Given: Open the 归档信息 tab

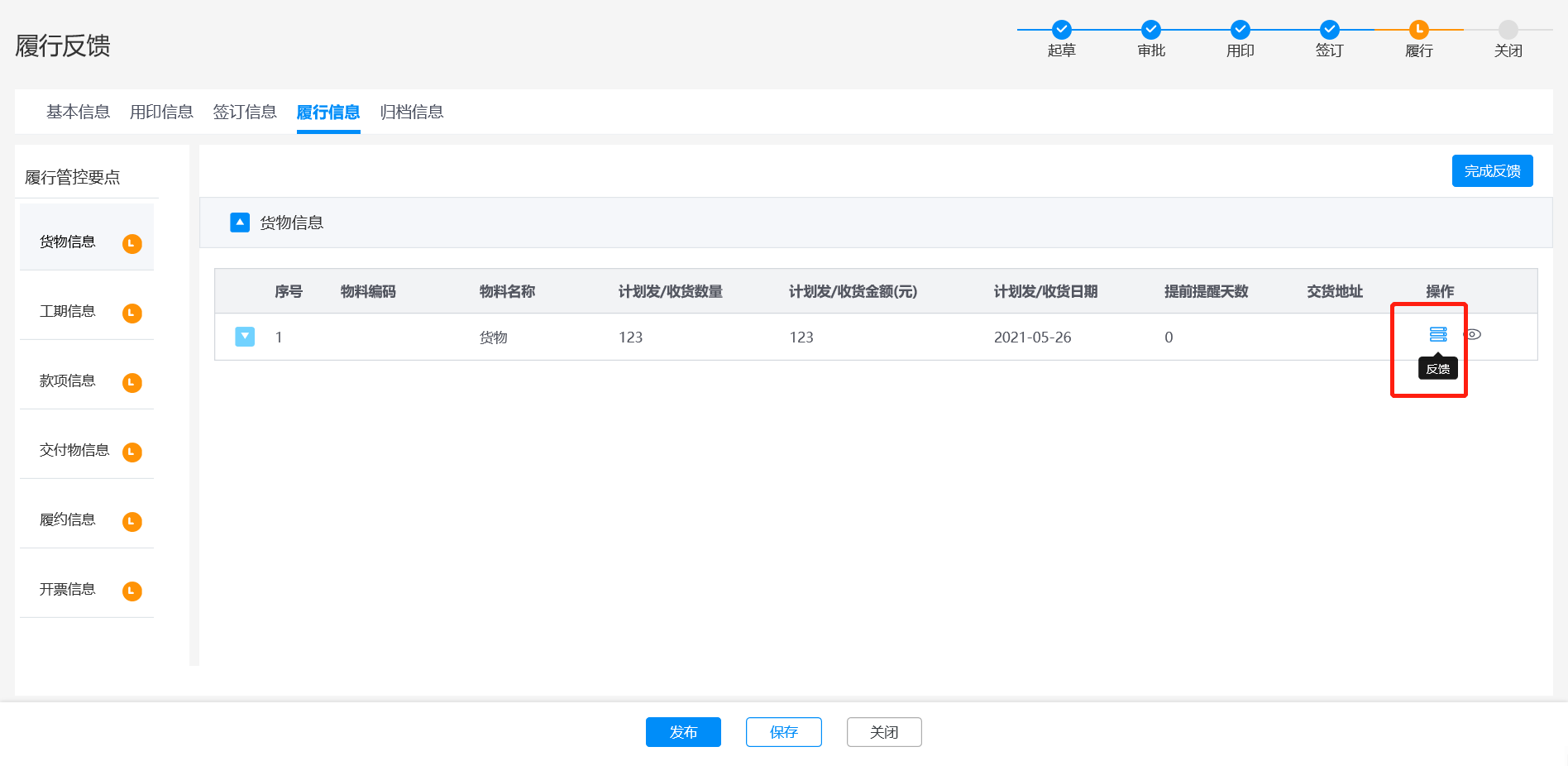Looking at the screenshot, I should (x=411, y=112).
